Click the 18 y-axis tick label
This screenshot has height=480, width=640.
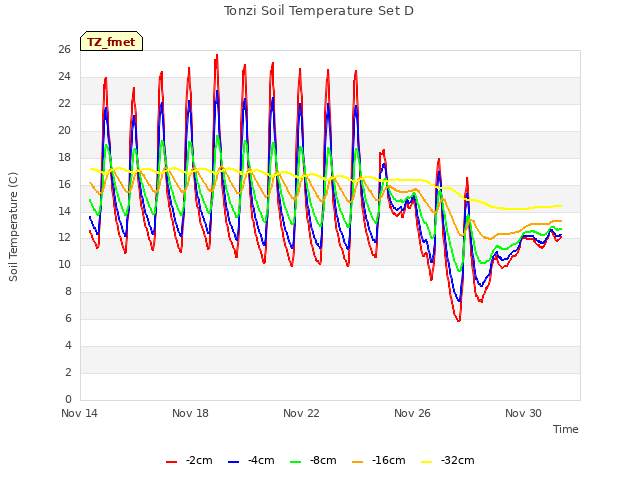64,158
